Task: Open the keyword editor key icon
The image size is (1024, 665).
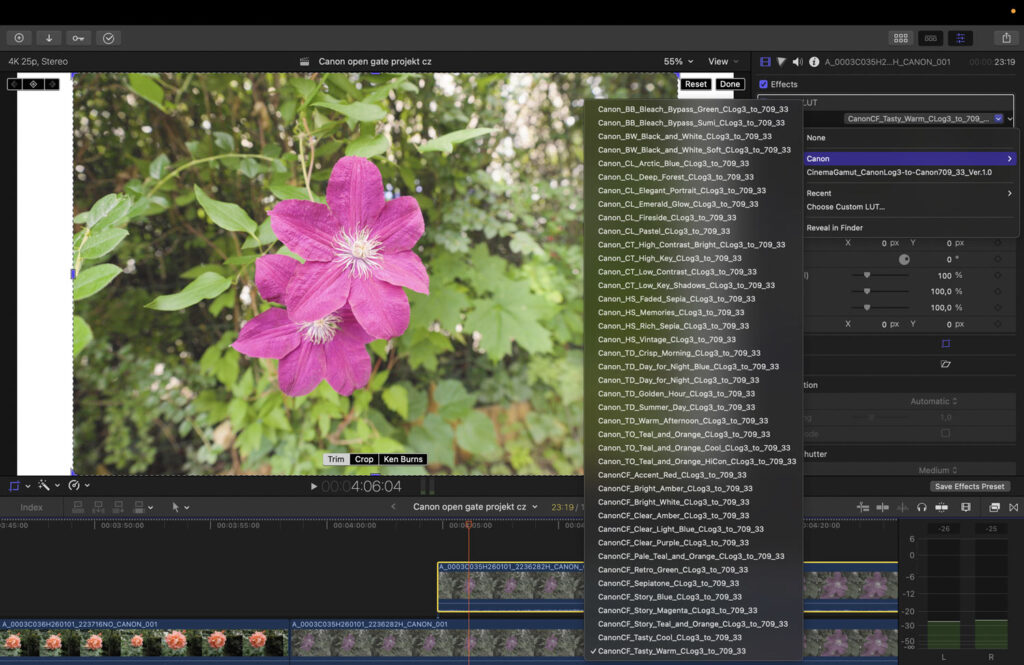Action: point(78,38)
